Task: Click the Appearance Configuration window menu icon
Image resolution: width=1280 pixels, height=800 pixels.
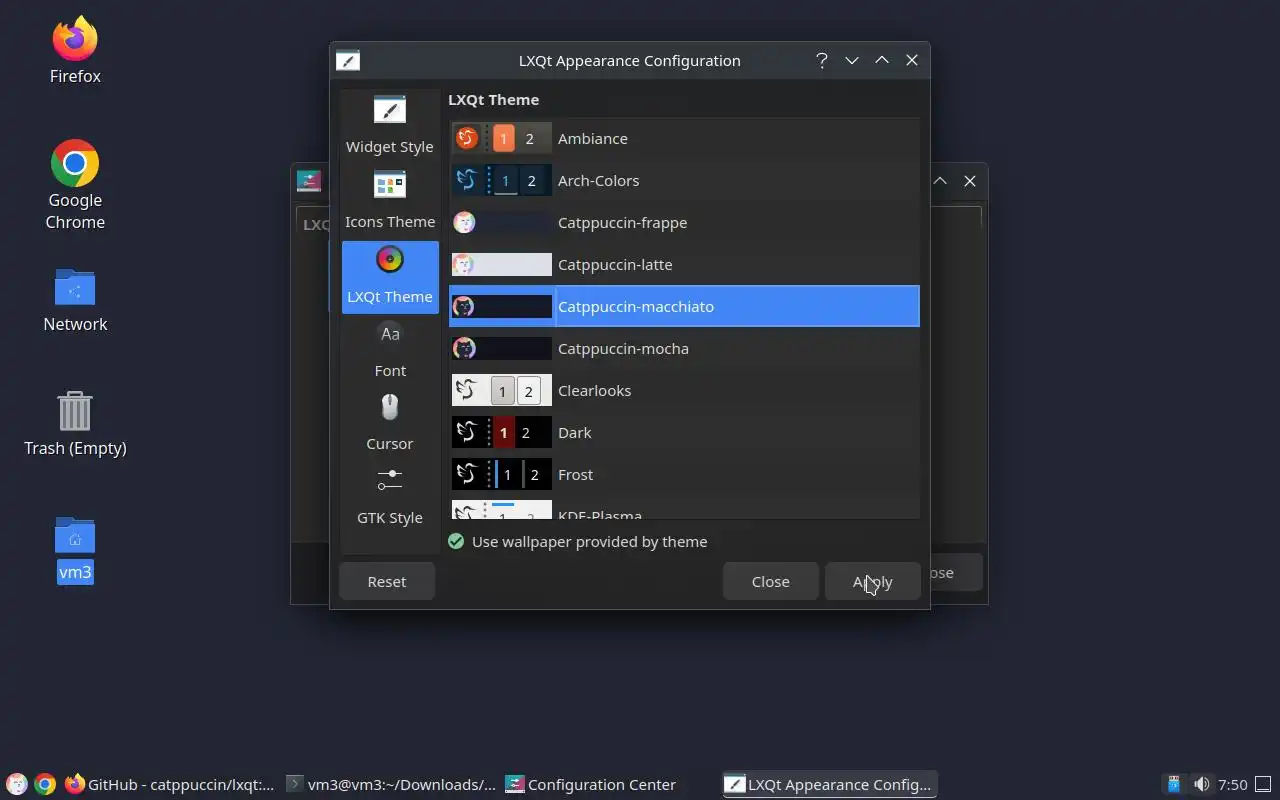Action: [x=348, y=61]
